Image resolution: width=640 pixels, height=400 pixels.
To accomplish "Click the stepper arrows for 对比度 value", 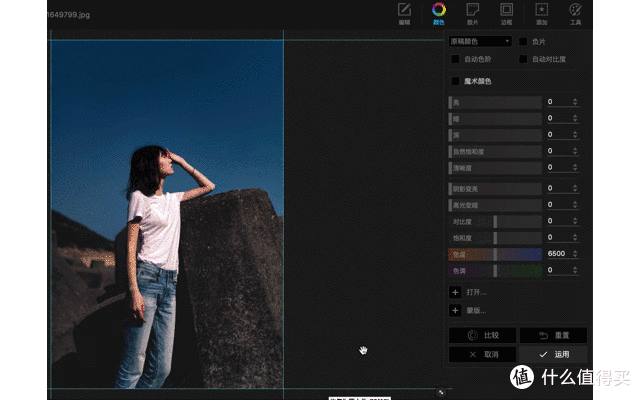I will [575, 221].
